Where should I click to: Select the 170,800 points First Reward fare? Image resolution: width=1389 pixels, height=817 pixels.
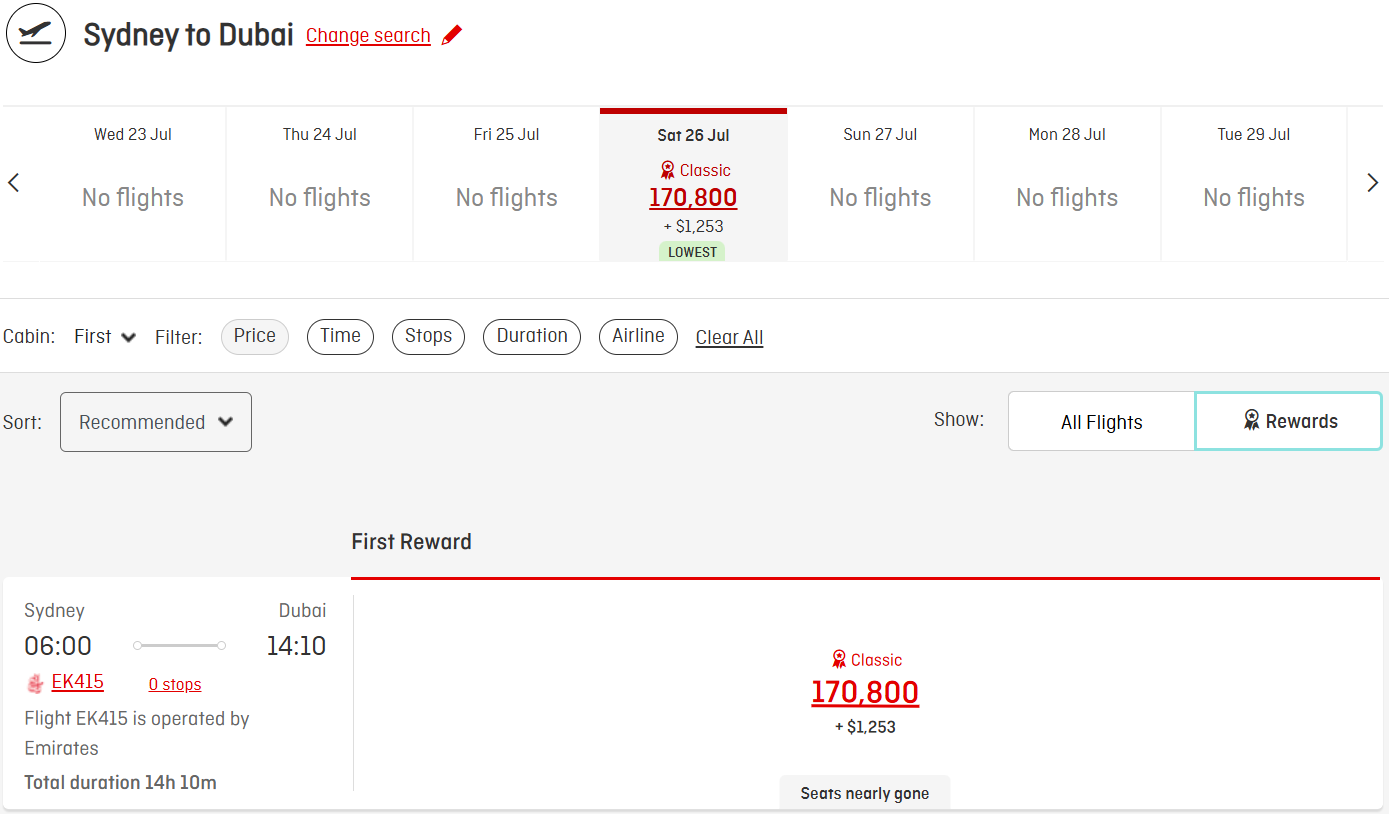[865, 692]
